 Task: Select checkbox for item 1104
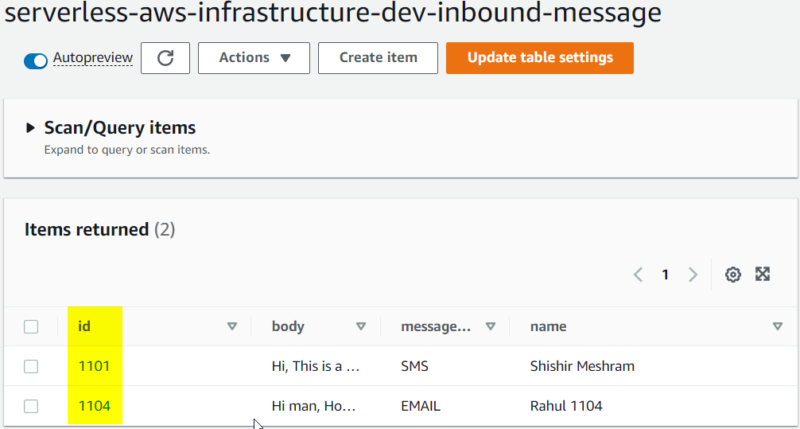31,406
